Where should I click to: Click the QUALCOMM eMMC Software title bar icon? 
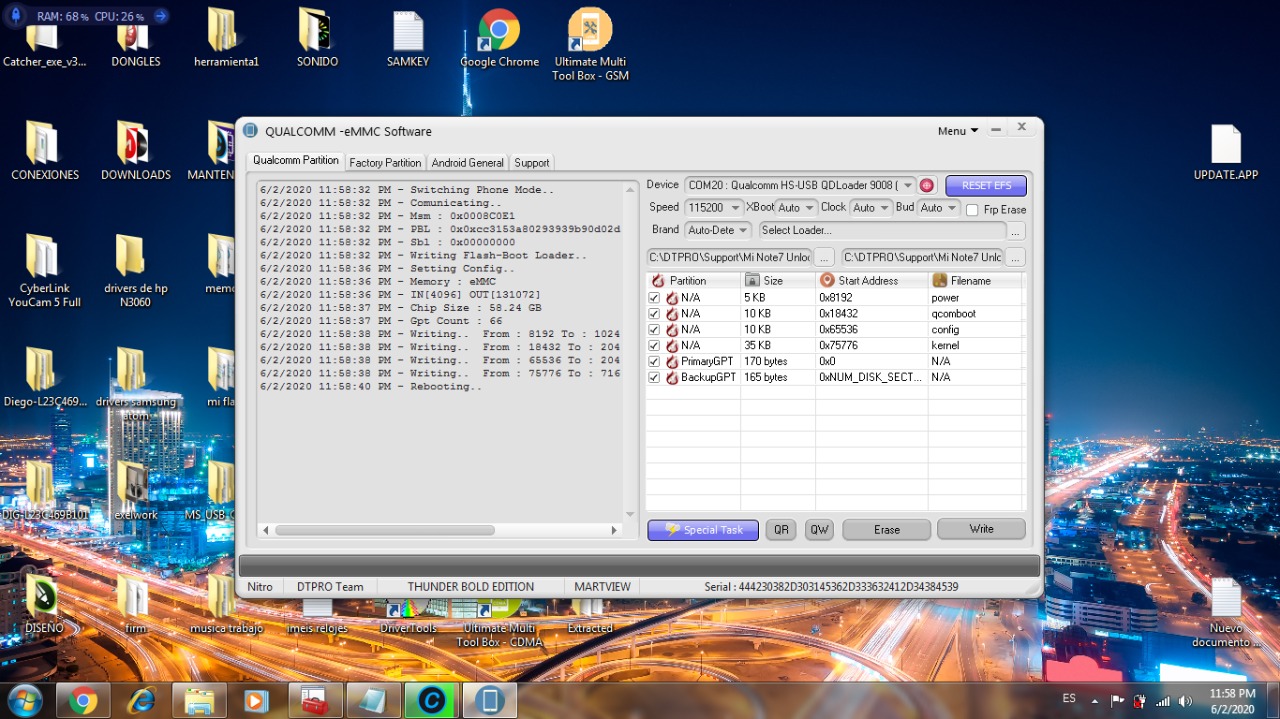[250, 131]
